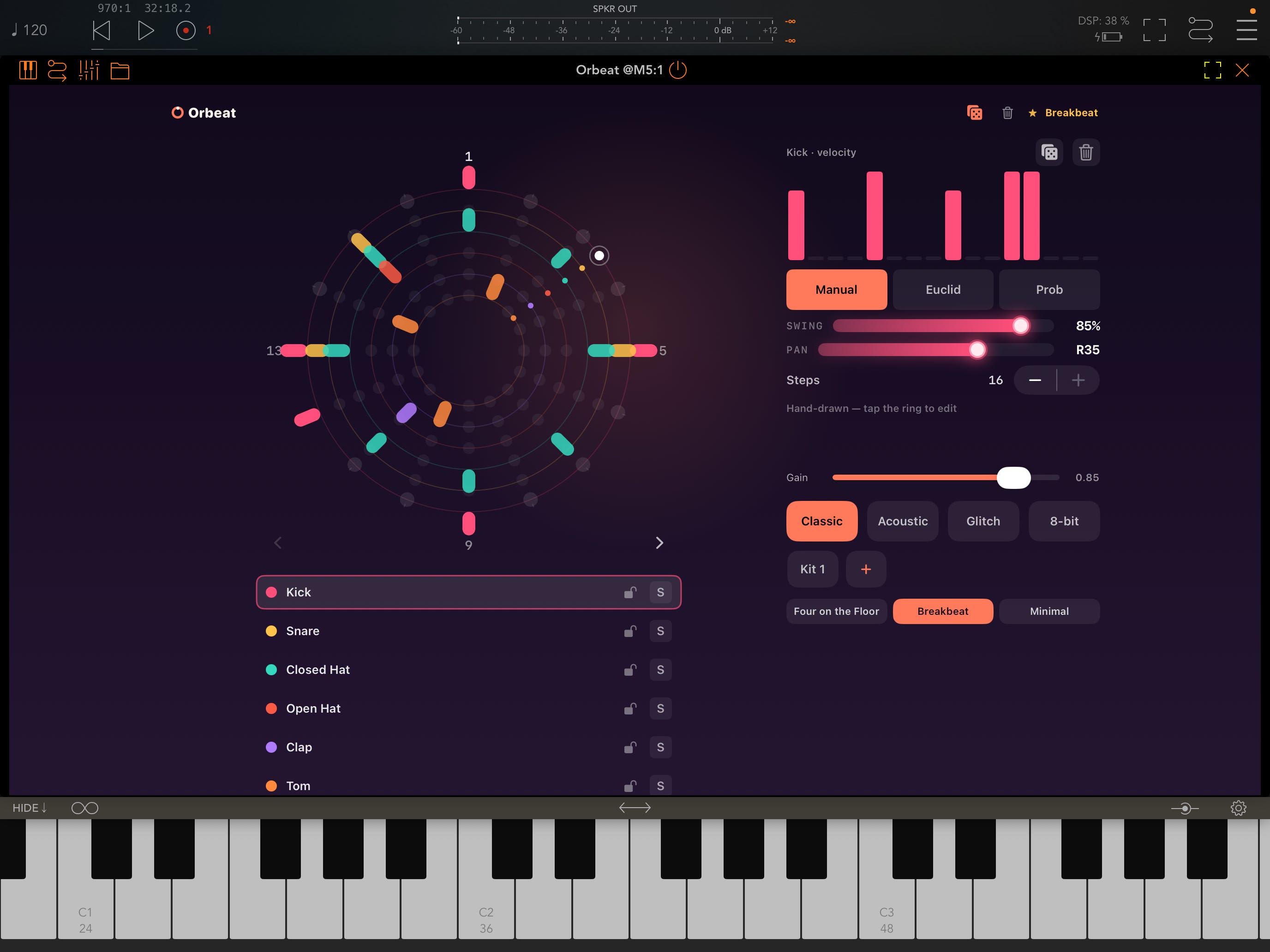Start playback with the play button
Viewport: 1270px width, 952px height.
pos(146,30)
